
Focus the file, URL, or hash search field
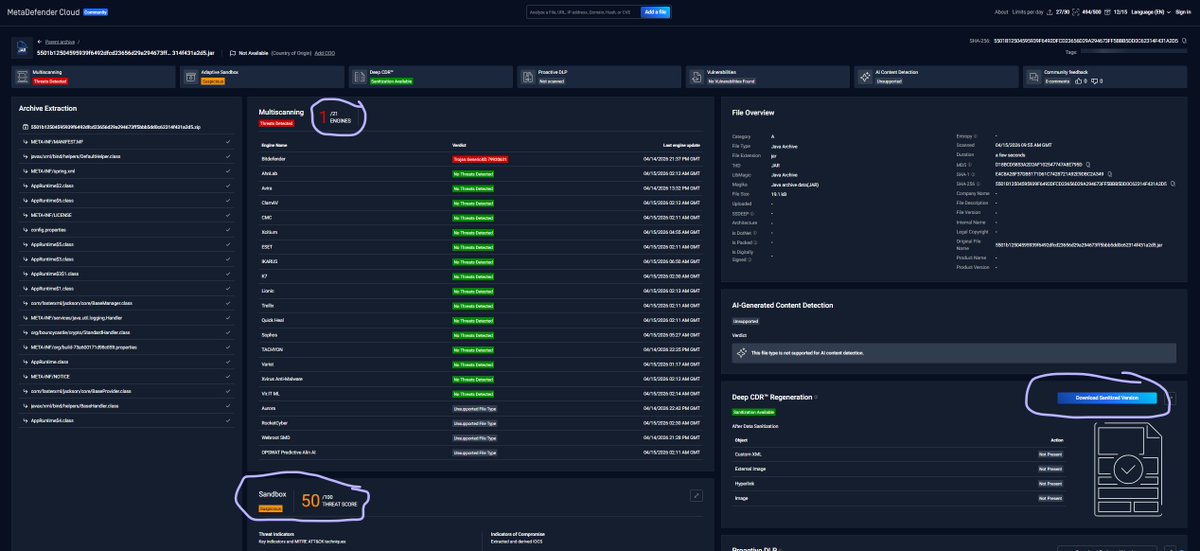583,12
